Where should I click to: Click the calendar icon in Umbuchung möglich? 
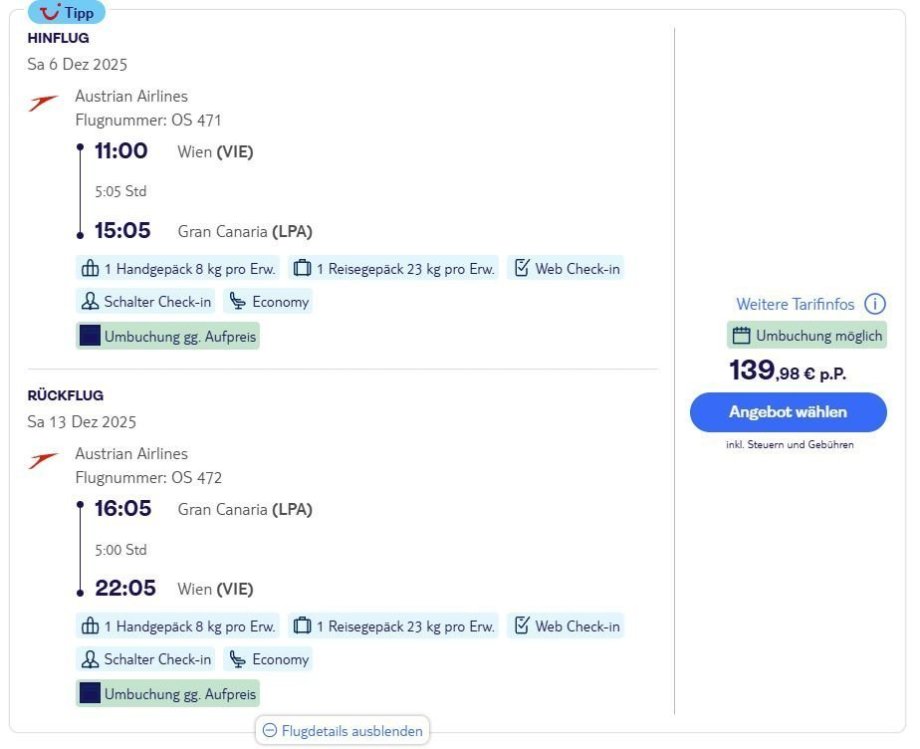741,335
